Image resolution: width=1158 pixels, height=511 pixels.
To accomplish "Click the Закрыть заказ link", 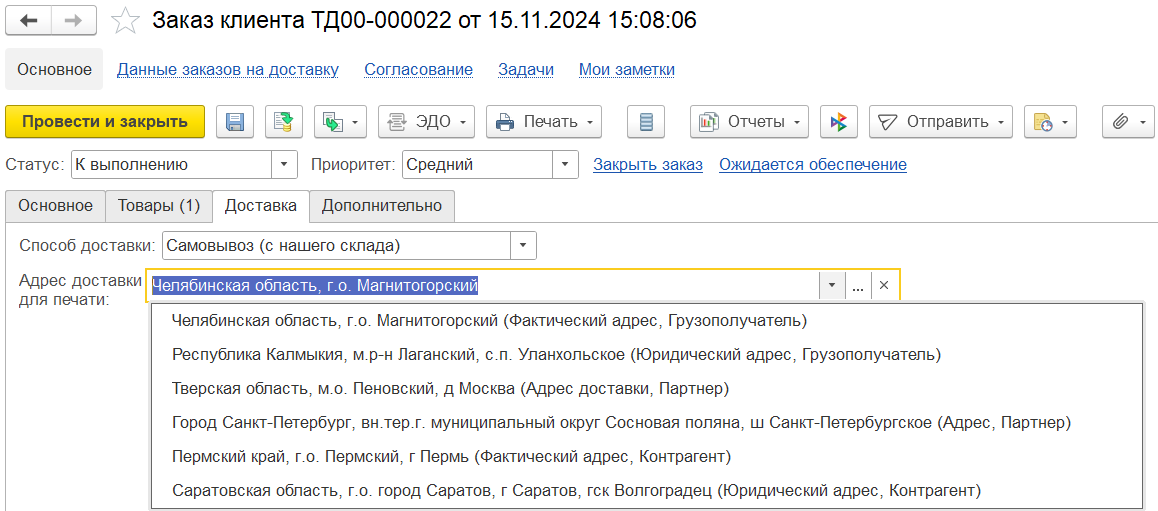I will point(648,165).
